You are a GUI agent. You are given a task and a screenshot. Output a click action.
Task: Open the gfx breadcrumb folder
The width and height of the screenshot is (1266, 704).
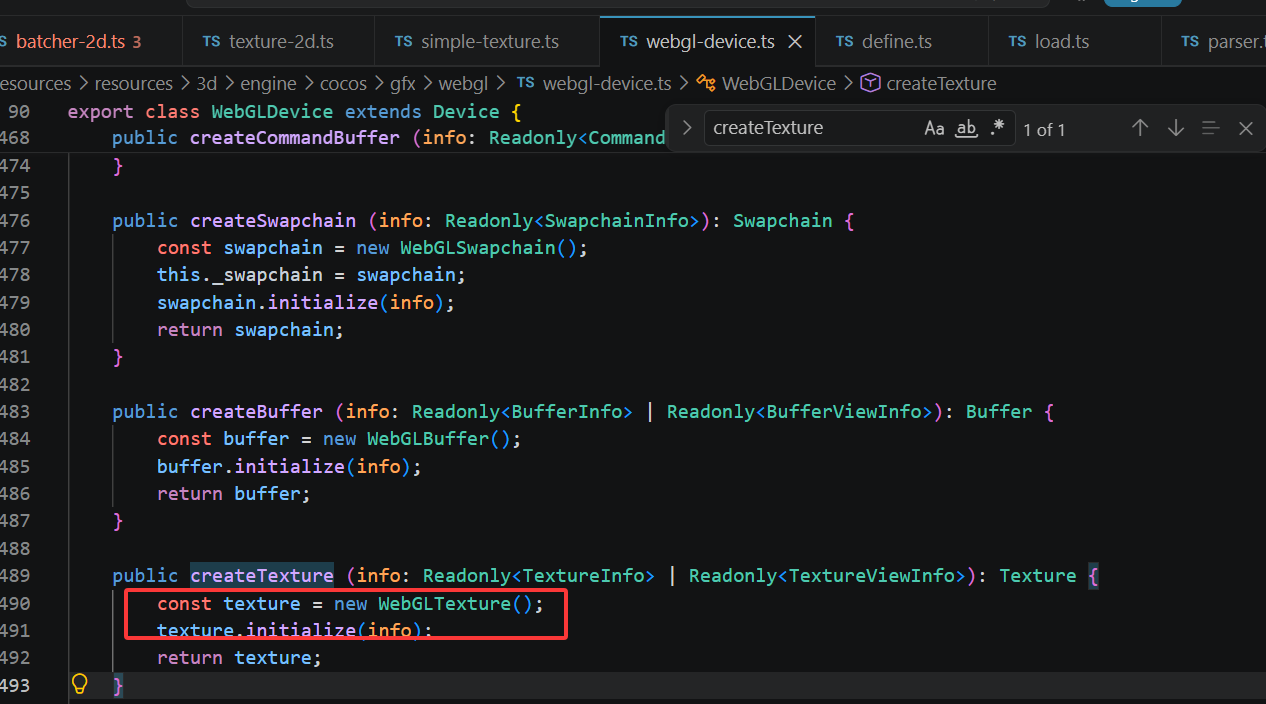(403, 84)
